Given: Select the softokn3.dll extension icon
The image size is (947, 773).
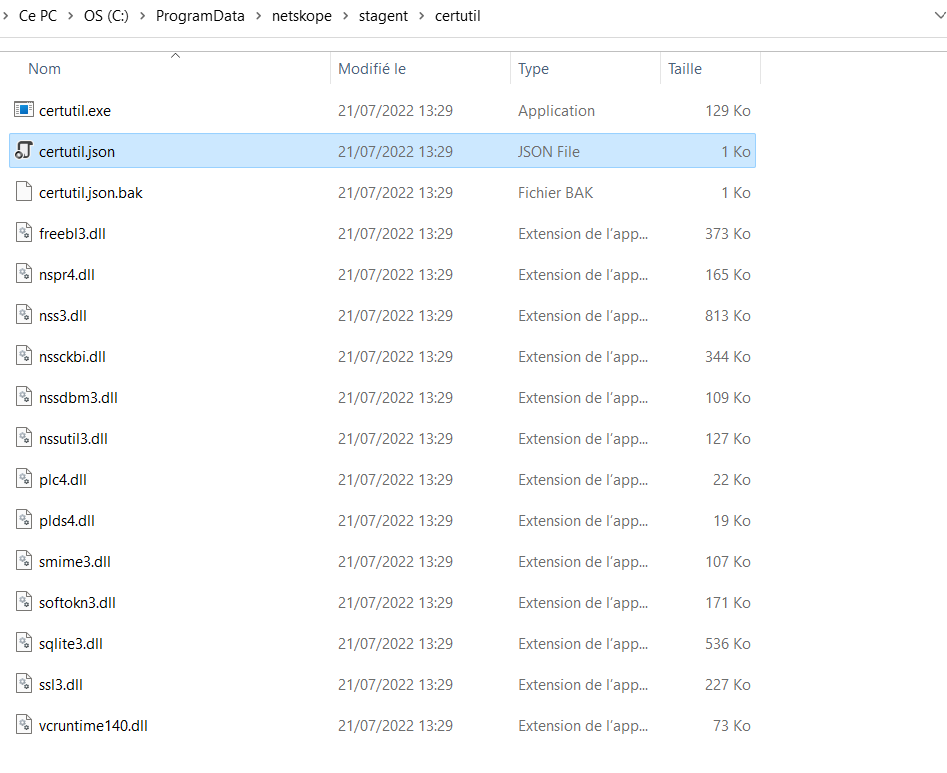Looking at the screenshot, I should pos(23,602).
